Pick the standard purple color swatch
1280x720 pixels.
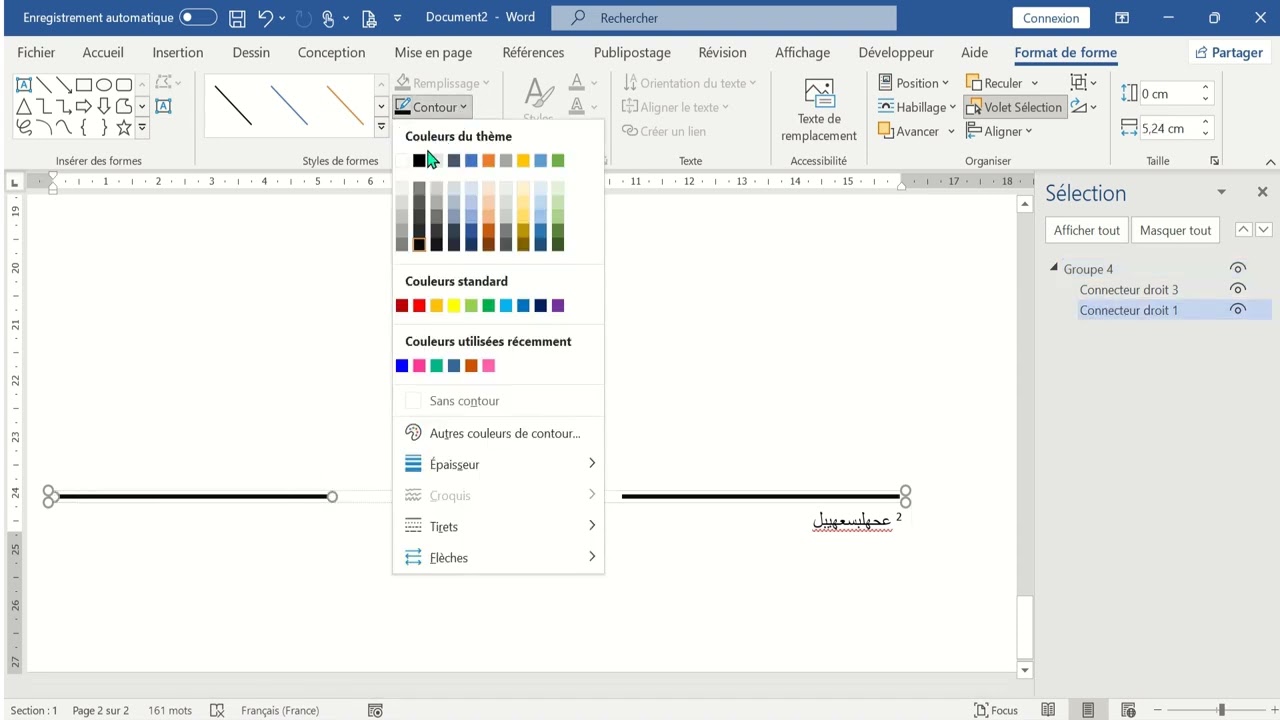558,305
